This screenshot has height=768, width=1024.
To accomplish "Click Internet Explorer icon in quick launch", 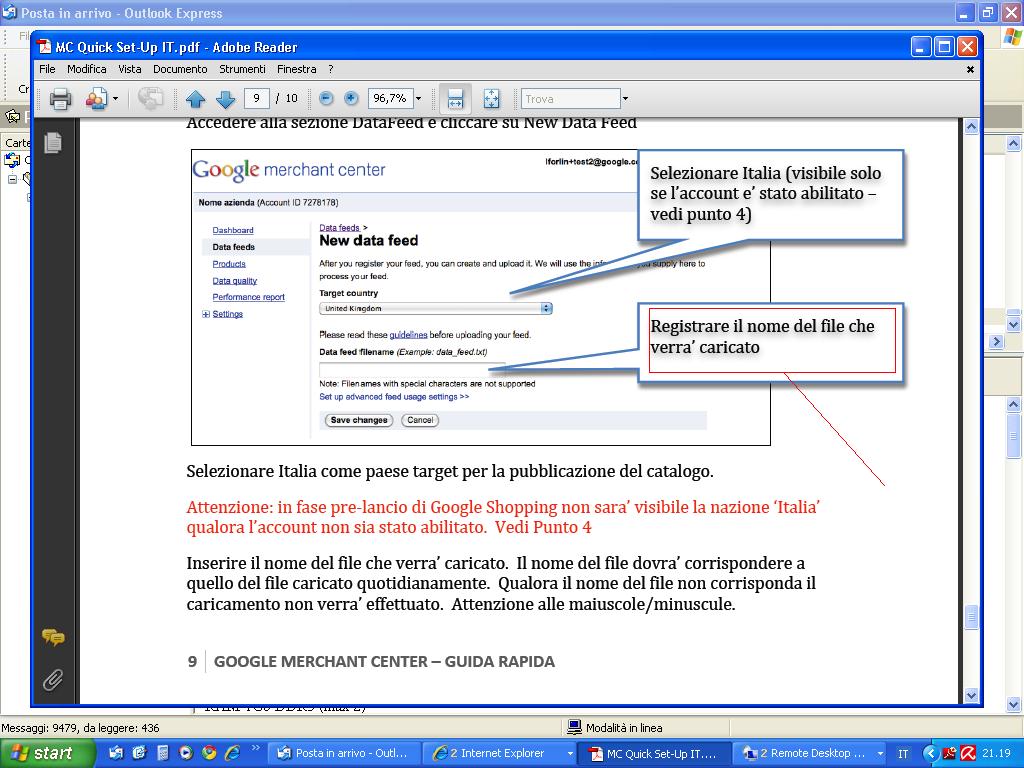I will coord(232,753).
